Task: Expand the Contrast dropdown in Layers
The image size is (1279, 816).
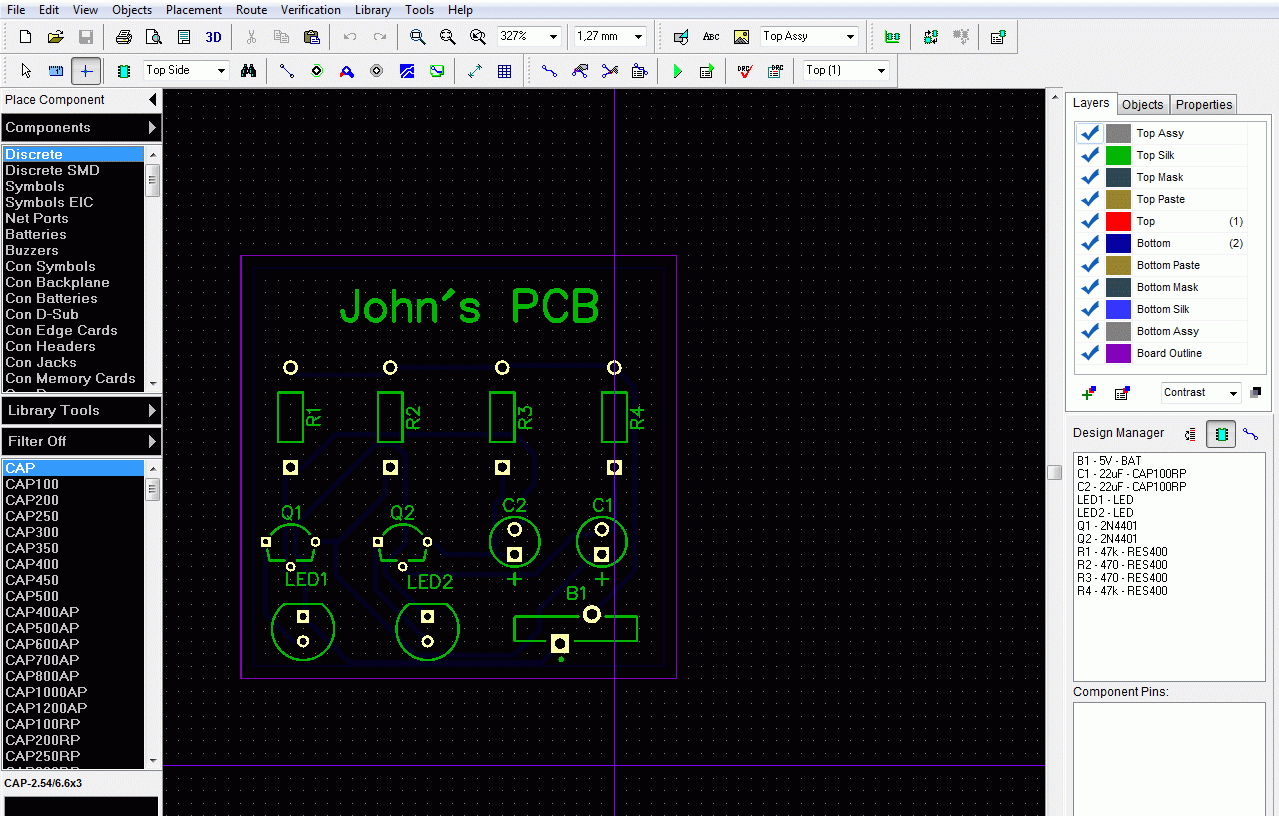Action: (x=1201, y=393)
